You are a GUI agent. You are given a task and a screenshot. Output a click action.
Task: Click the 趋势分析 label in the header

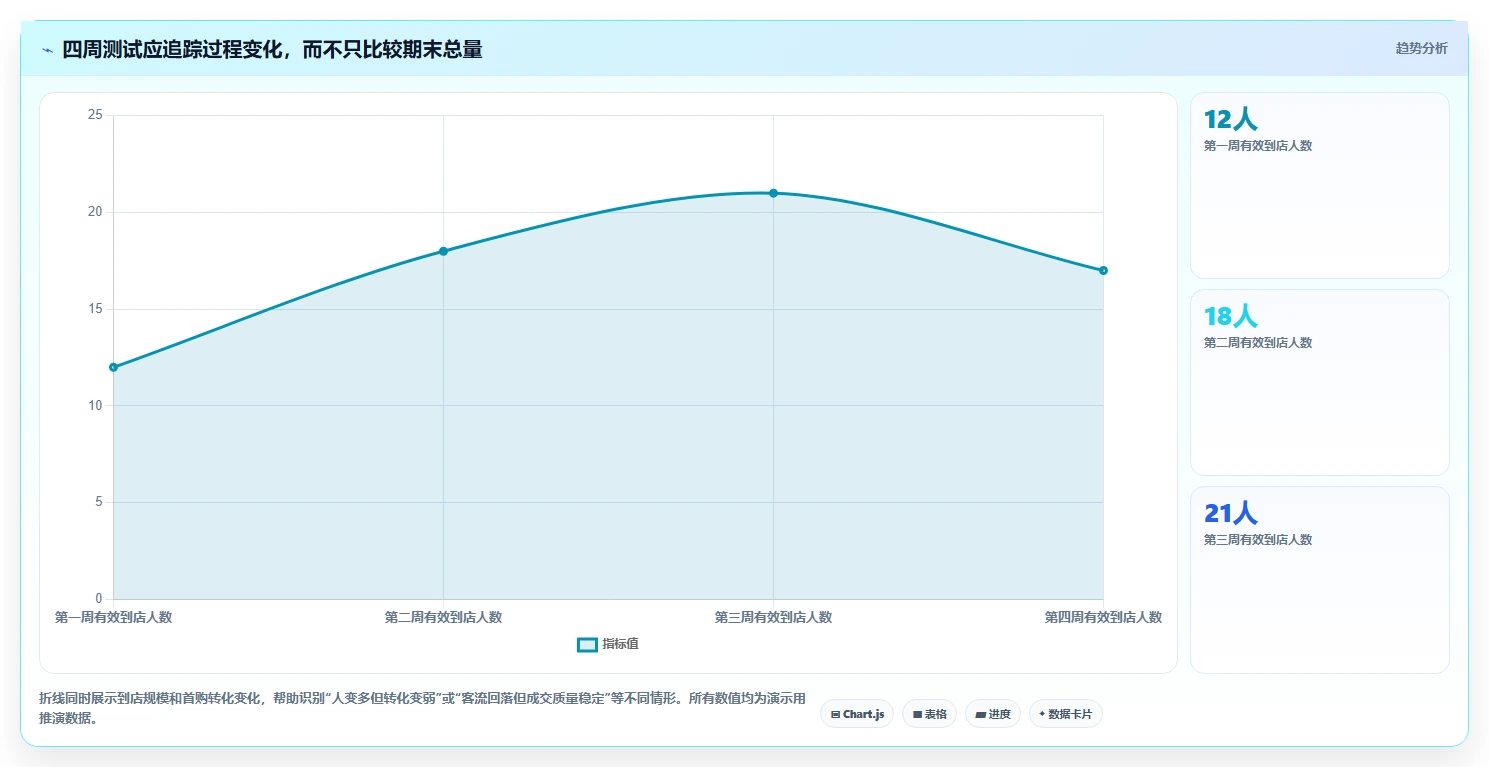(1421, 48)
